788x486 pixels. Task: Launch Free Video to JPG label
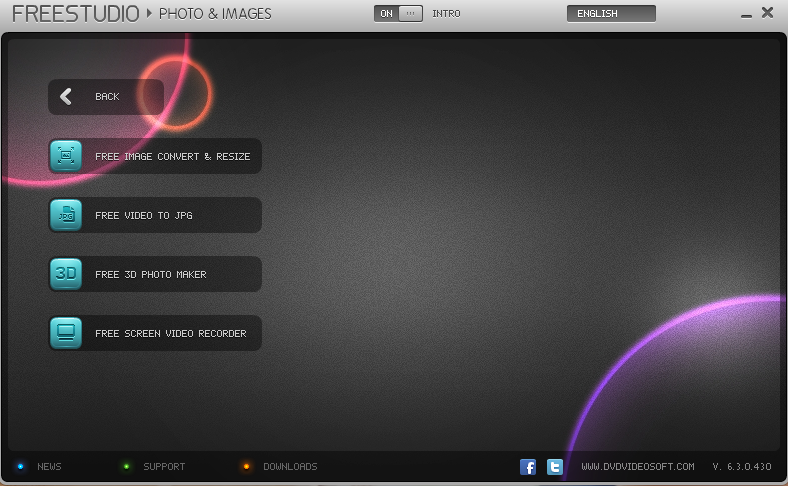pos(144,216)
